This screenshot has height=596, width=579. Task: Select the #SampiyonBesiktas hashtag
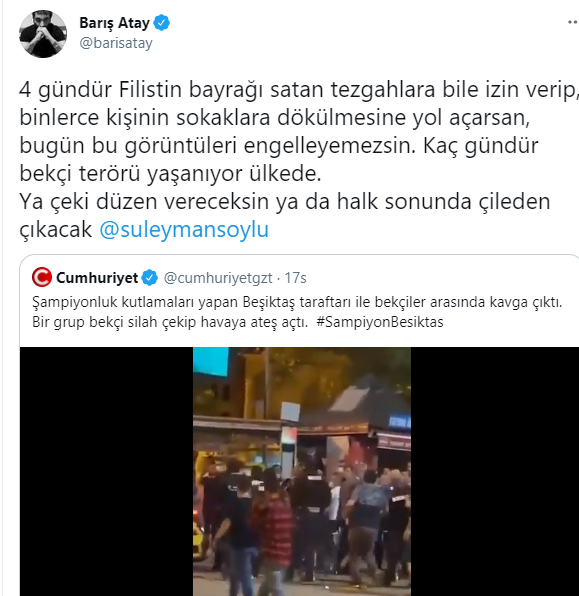(x=380, y=322)
